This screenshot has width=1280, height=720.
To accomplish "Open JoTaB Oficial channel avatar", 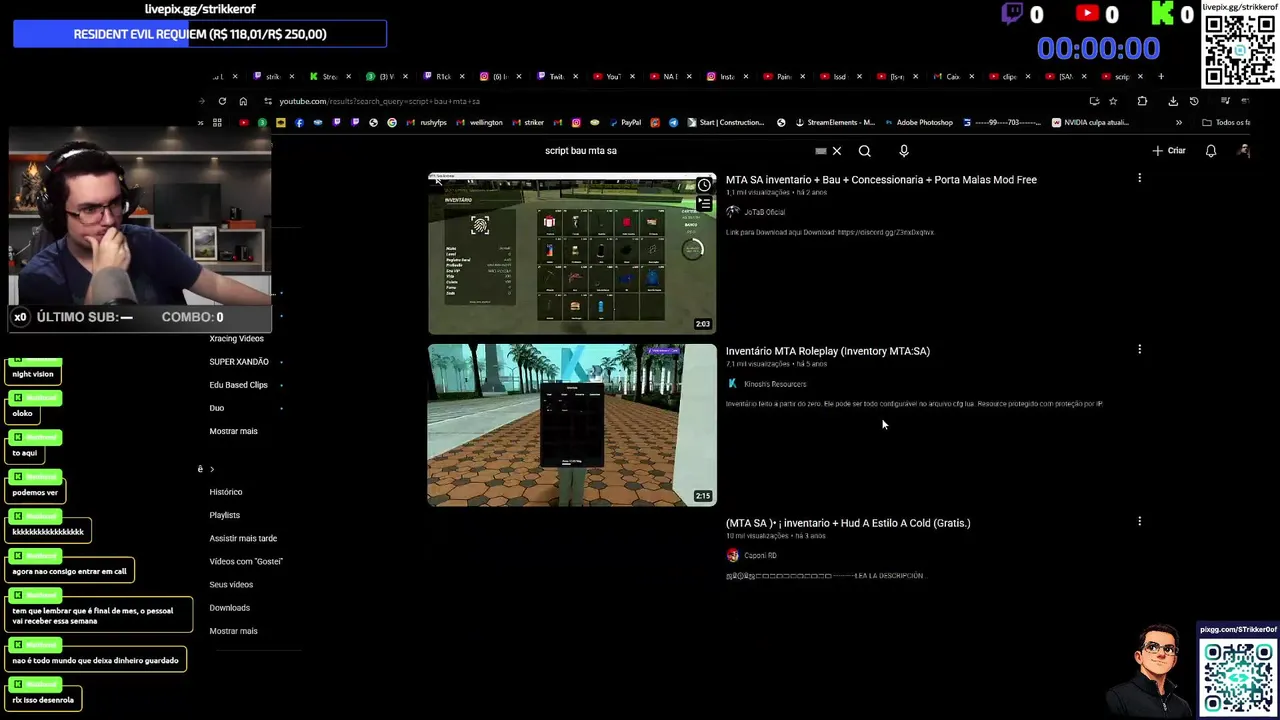I will point(733,212).
